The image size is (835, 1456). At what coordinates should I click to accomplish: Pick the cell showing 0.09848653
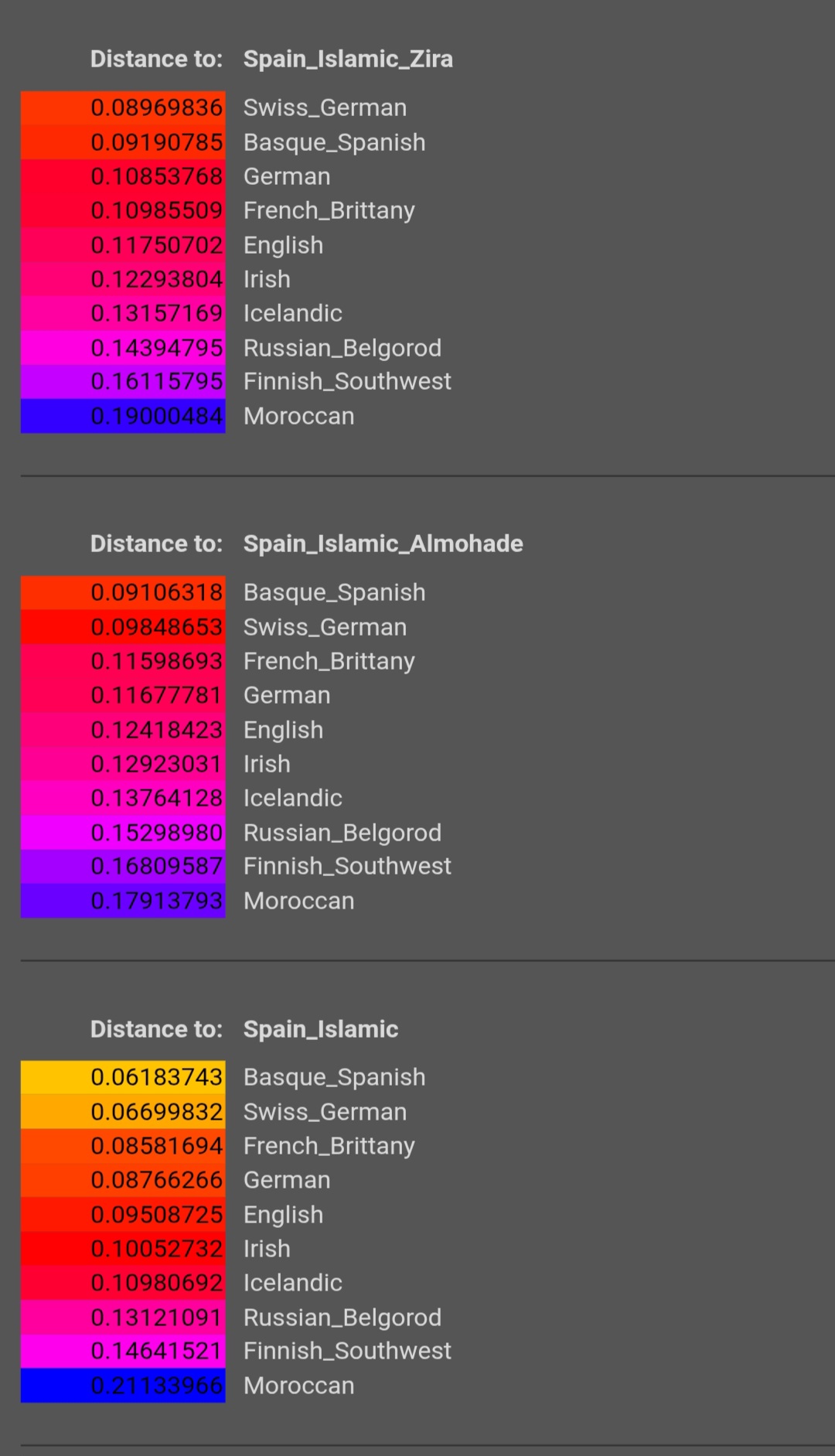[123, 627]
